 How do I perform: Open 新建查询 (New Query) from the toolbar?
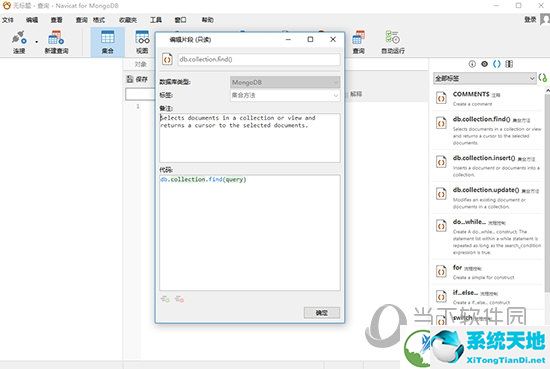pos(56,42)
